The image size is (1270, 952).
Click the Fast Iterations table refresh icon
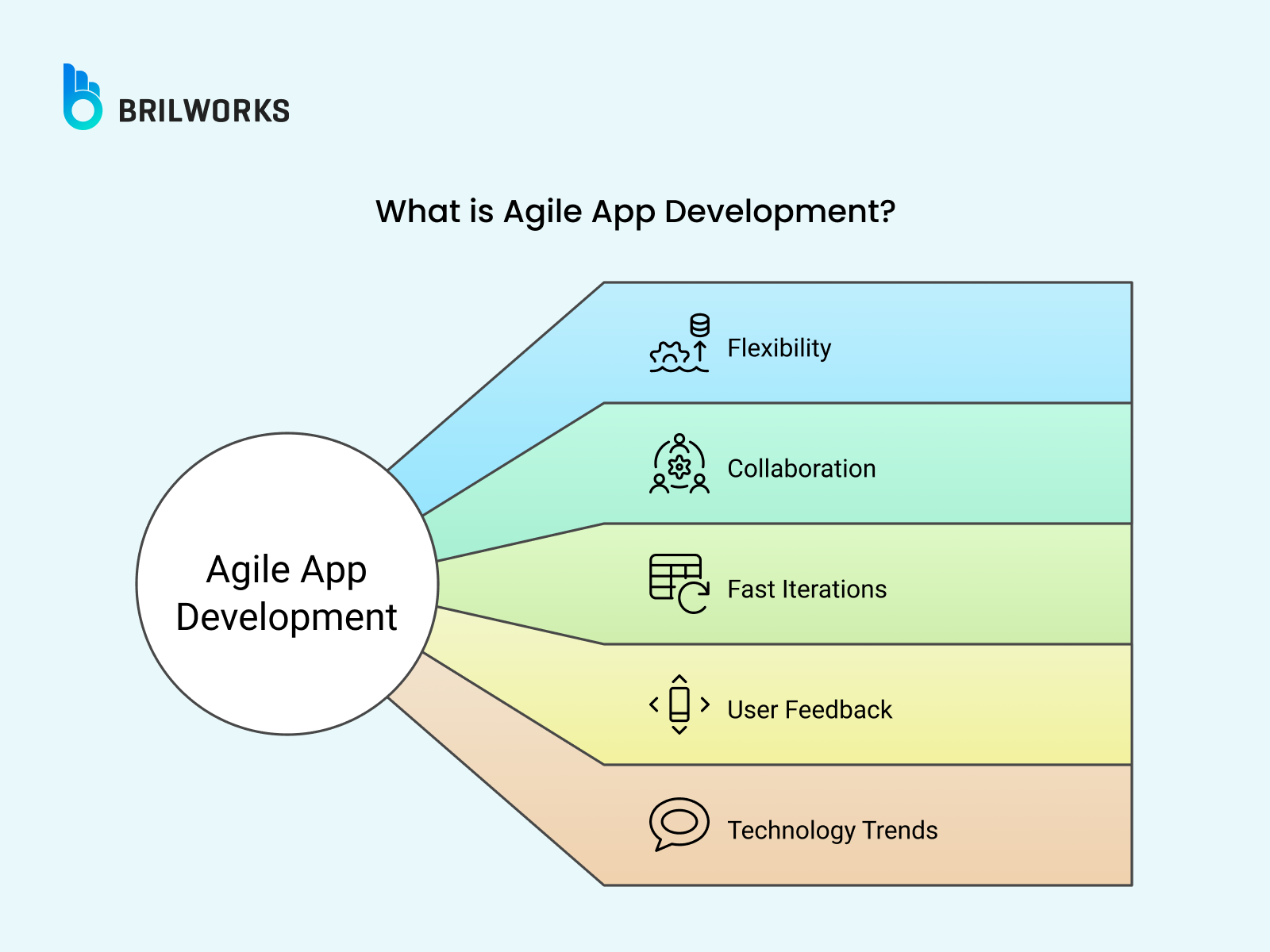coord(676,582)
